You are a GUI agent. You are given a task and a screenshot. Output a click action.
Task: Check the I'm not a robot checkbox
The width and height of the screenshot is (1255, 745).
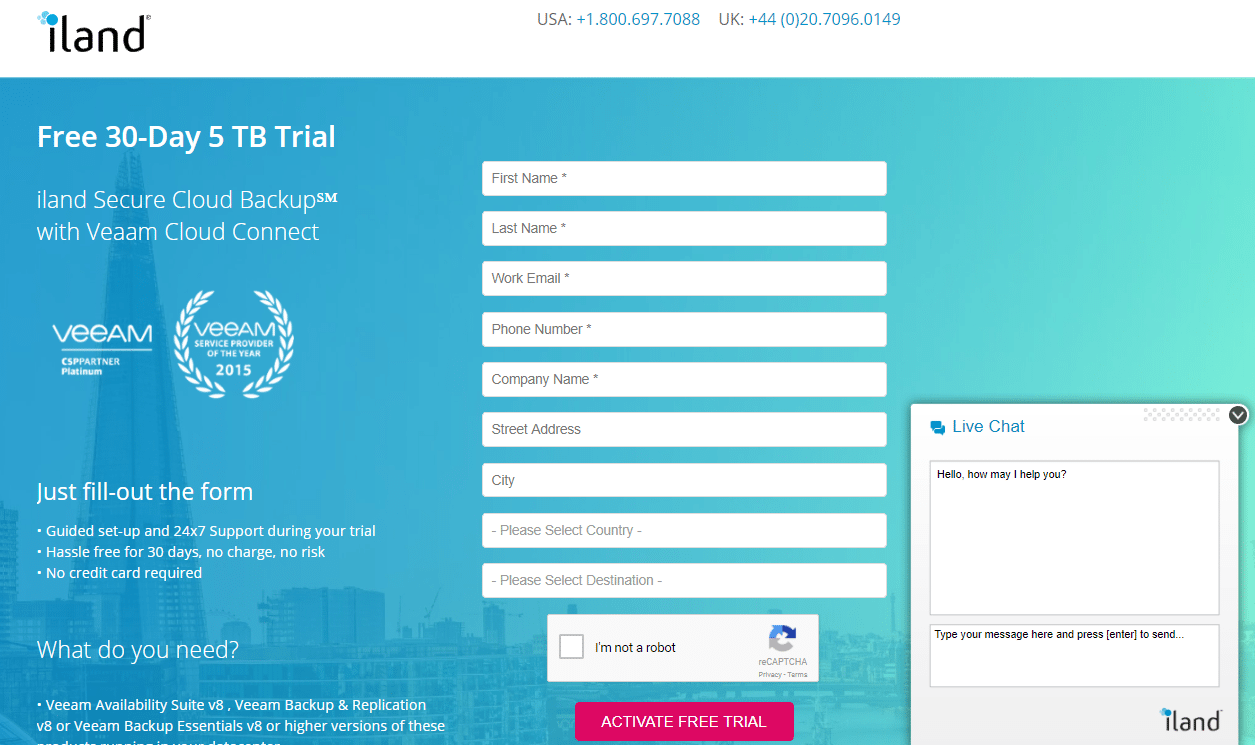(x=571, y=646)
